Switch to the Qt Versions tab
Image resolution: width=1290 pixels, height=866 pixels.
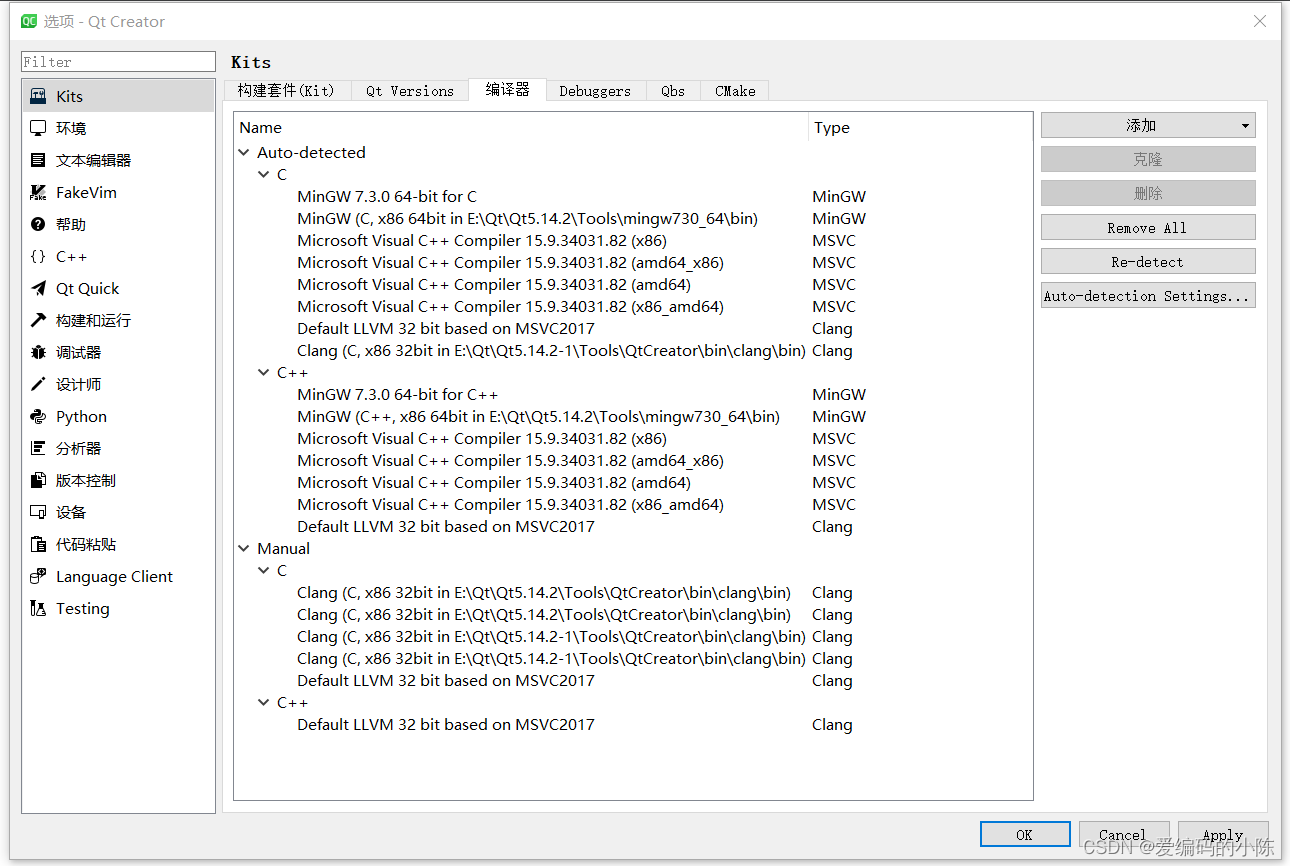[410, 91]
